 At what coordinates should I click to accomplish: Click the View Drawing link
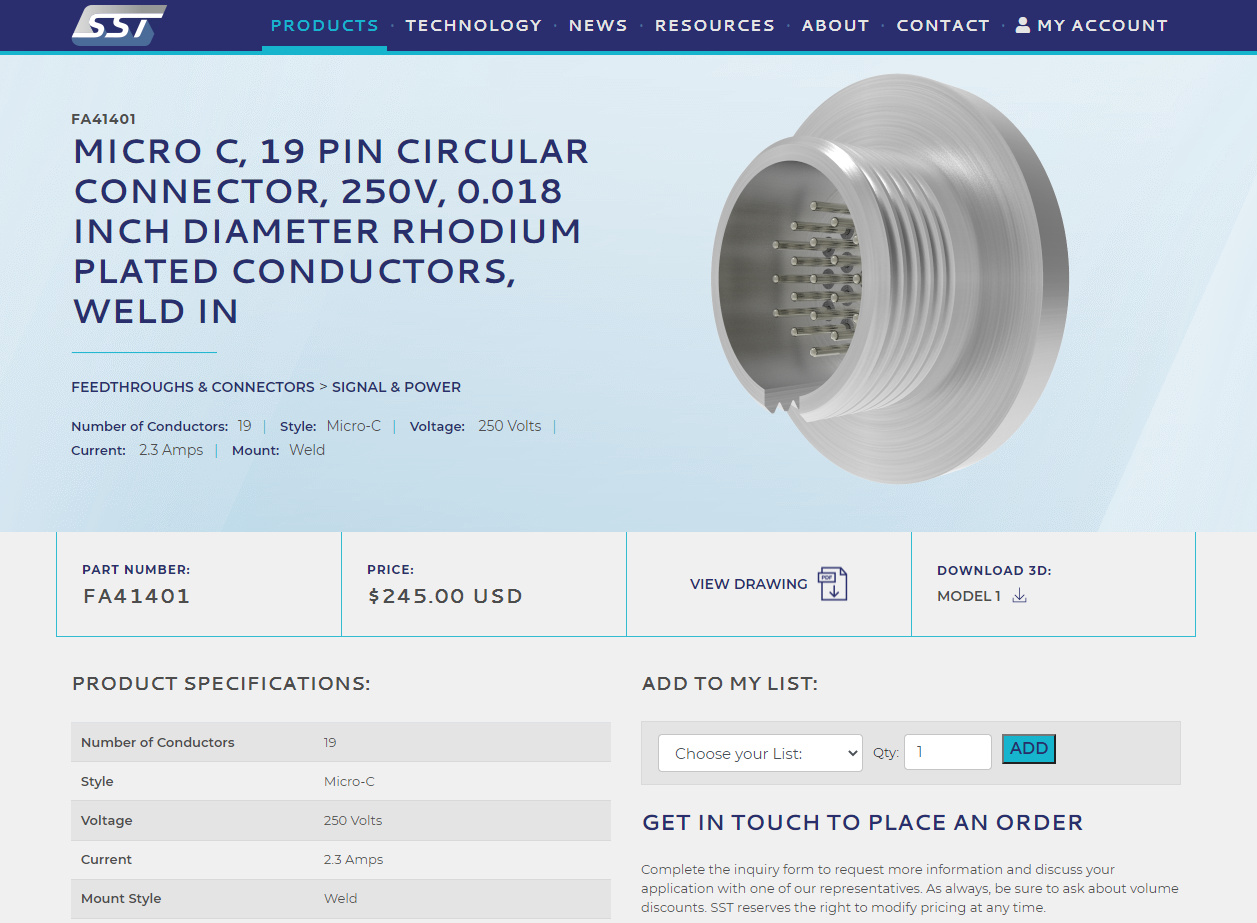(x=748, y=584)
